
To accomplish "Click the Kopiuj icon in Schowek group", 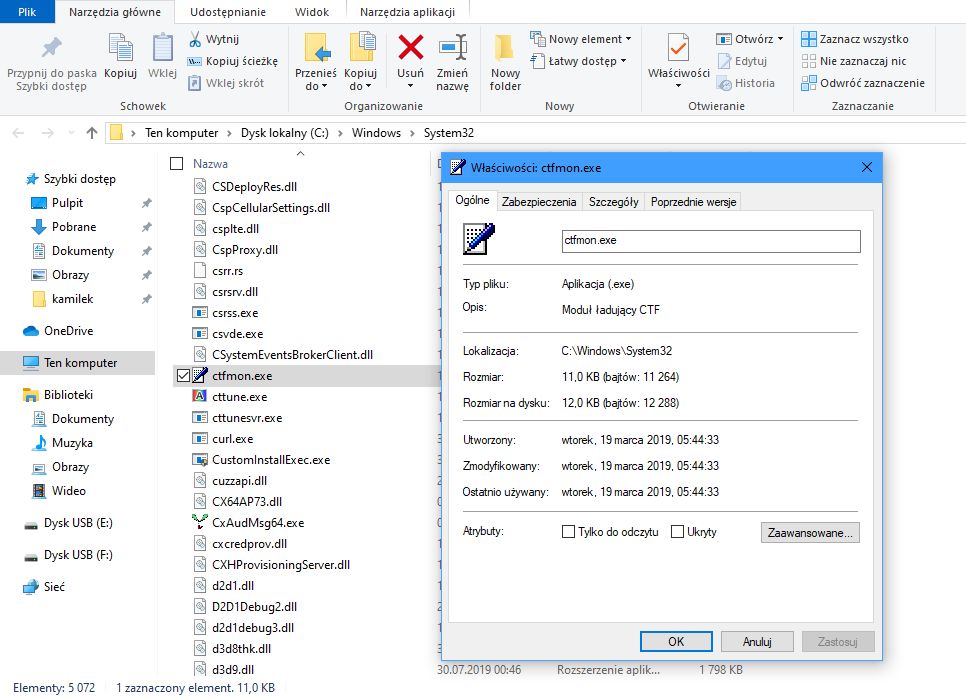I will (120, 47).
